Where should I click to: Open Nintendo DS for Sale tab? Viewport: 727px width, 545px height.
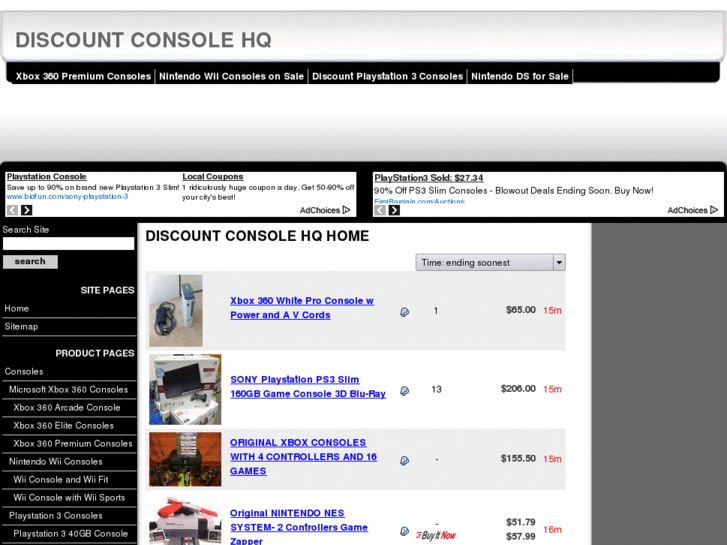520,77
